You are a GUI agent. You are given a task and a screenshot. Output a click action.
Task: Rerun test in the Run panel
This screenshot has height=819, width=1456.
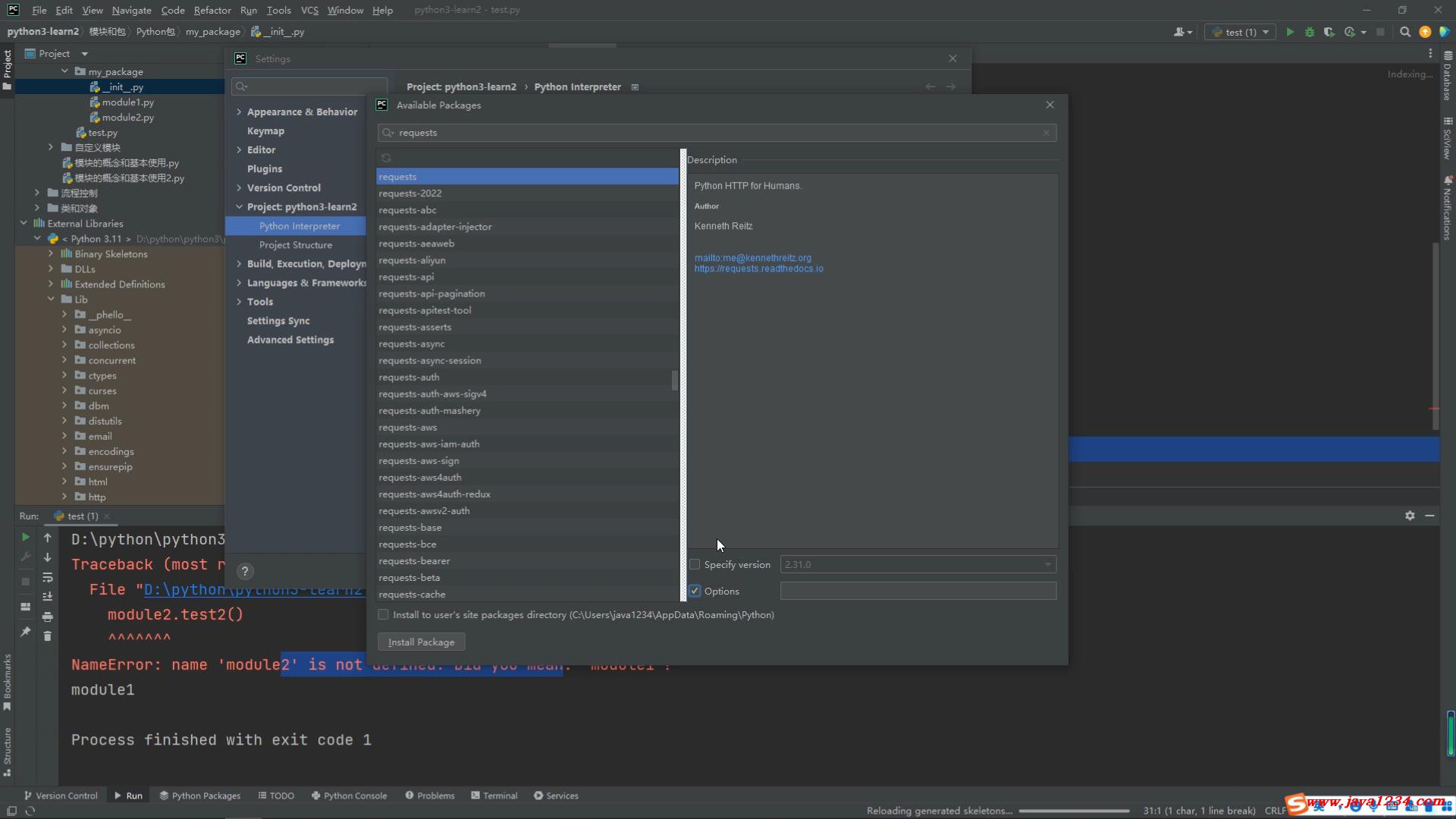[25, 537]
